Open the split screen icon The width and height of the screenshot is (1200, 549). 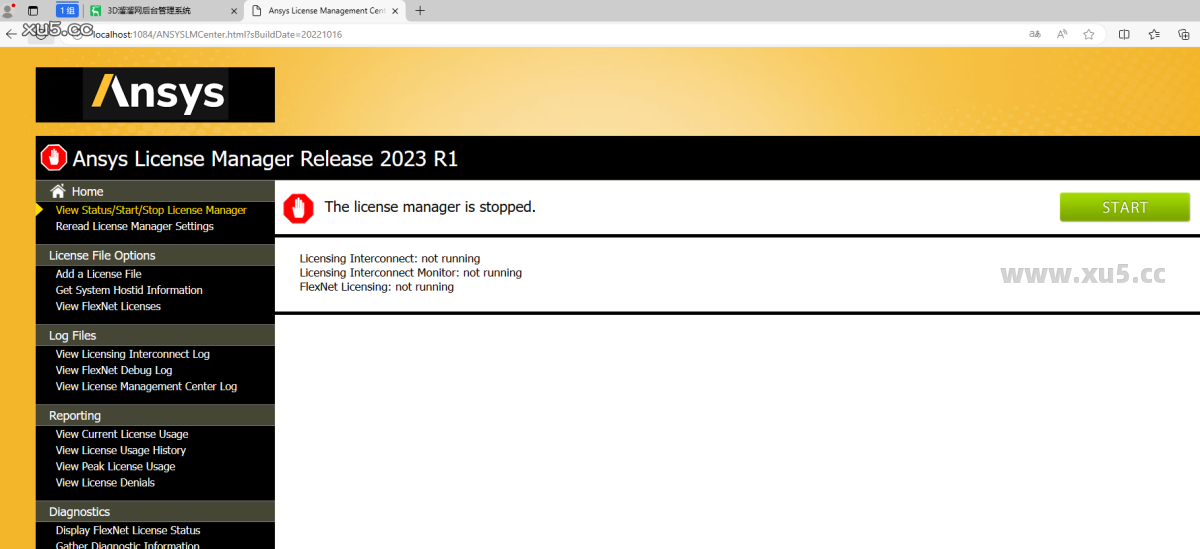tap(1124, 34)
